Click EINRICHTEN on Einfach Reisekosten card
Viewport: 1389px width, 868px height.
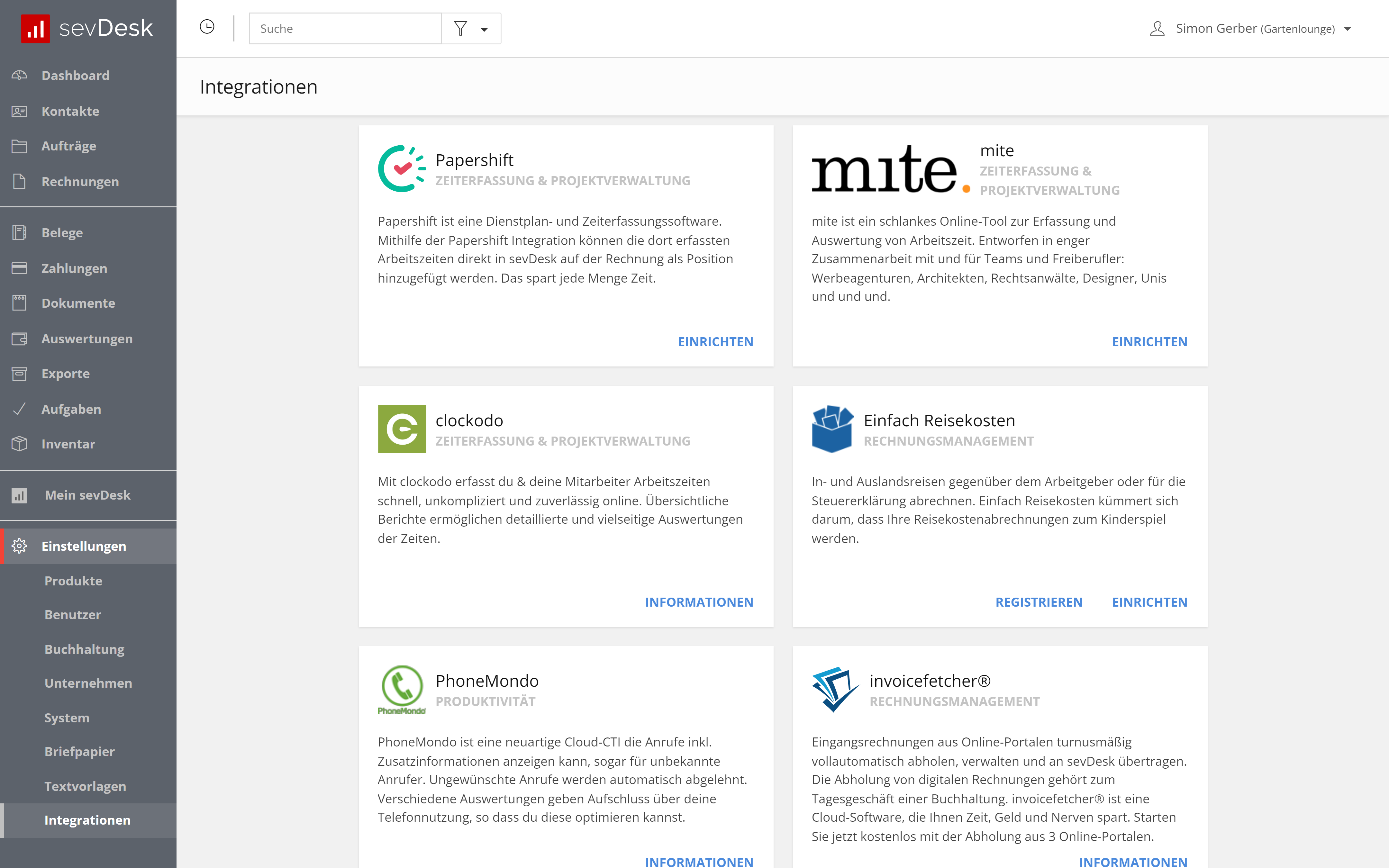click(1149, 602)
